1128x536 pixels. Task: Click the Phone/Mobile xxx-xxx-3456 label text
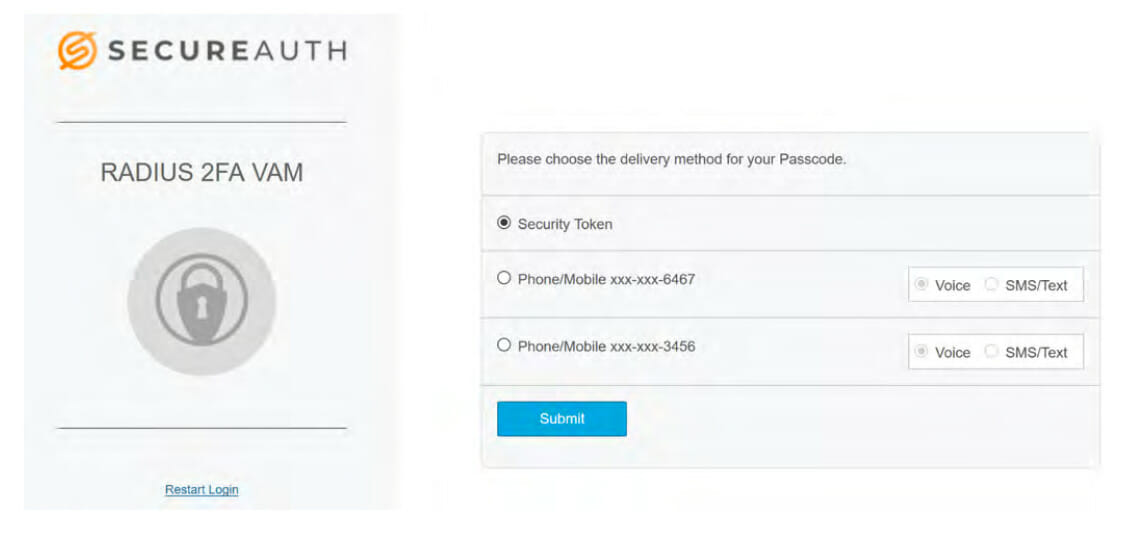click(606, 347)
